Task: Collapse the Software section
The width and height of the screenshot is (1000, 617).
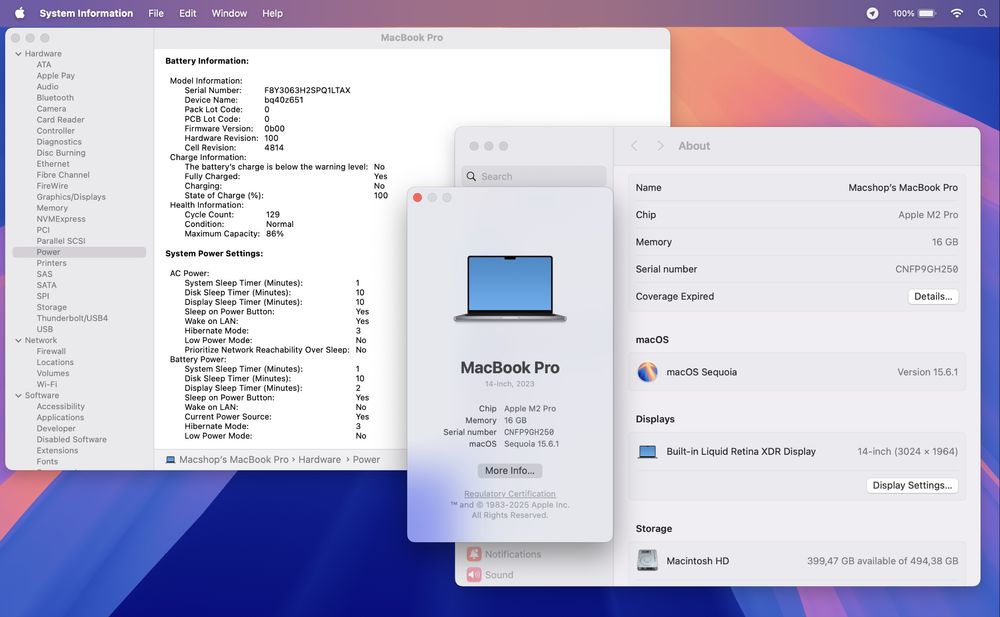Action: click(18, 396)
